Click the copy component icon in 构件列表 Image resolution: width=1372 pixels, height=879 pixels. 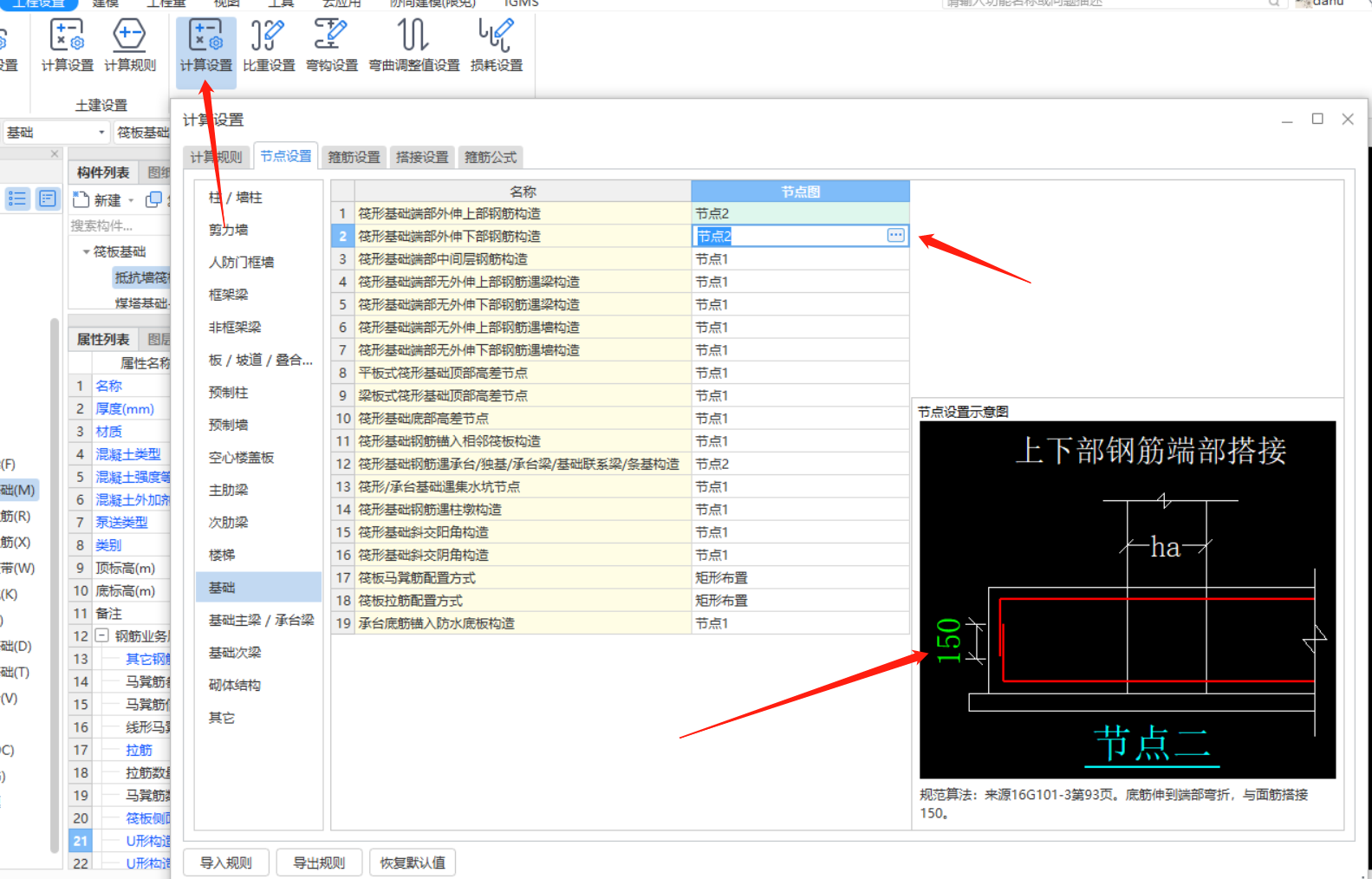[x=153, y=199]
